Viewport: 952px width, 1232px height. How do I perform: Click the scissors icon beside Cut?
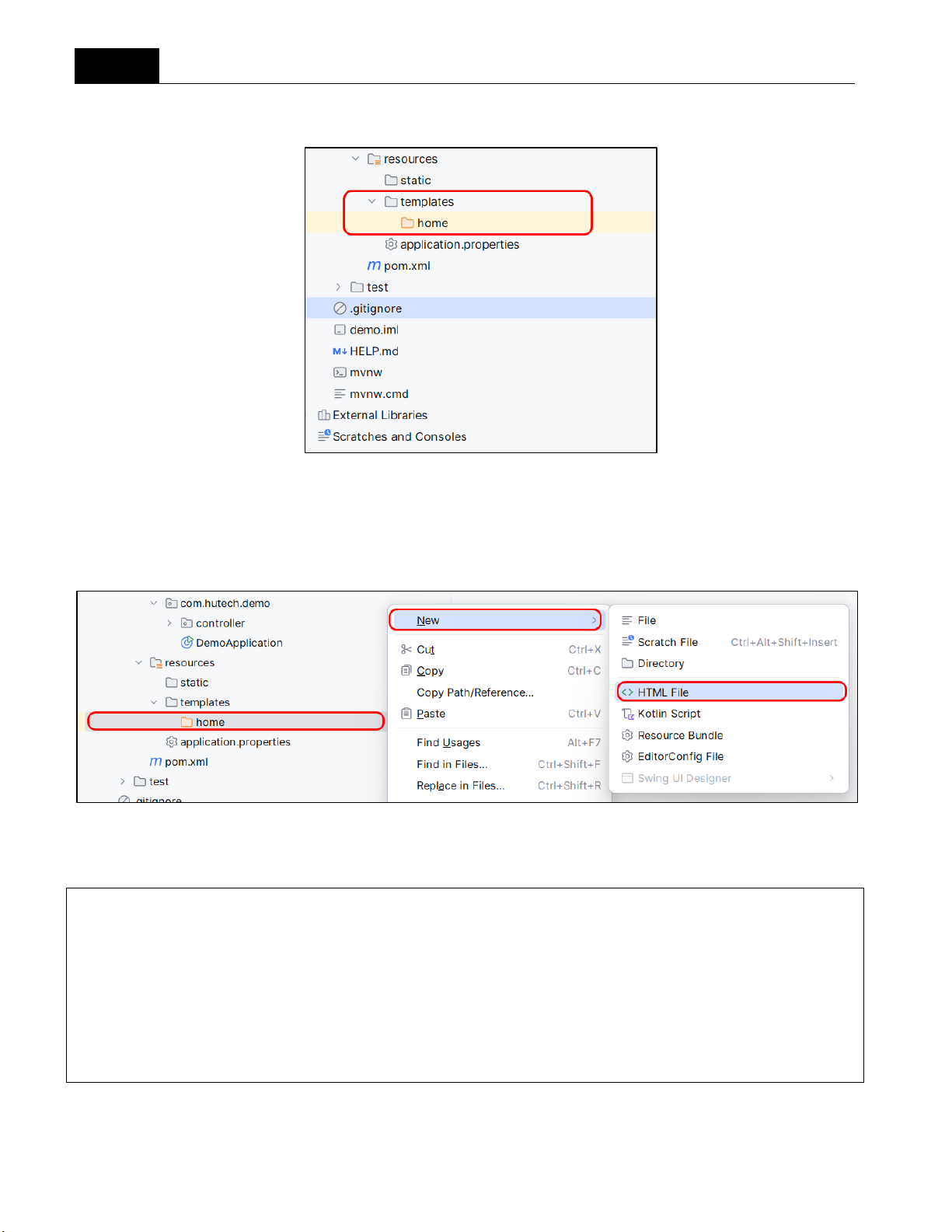(x=406, y=650)
